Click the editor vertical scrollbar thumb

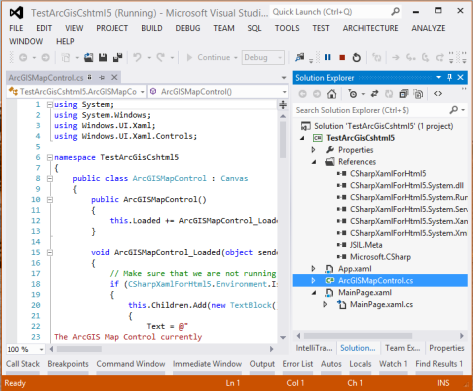click(x=283, y=139)
